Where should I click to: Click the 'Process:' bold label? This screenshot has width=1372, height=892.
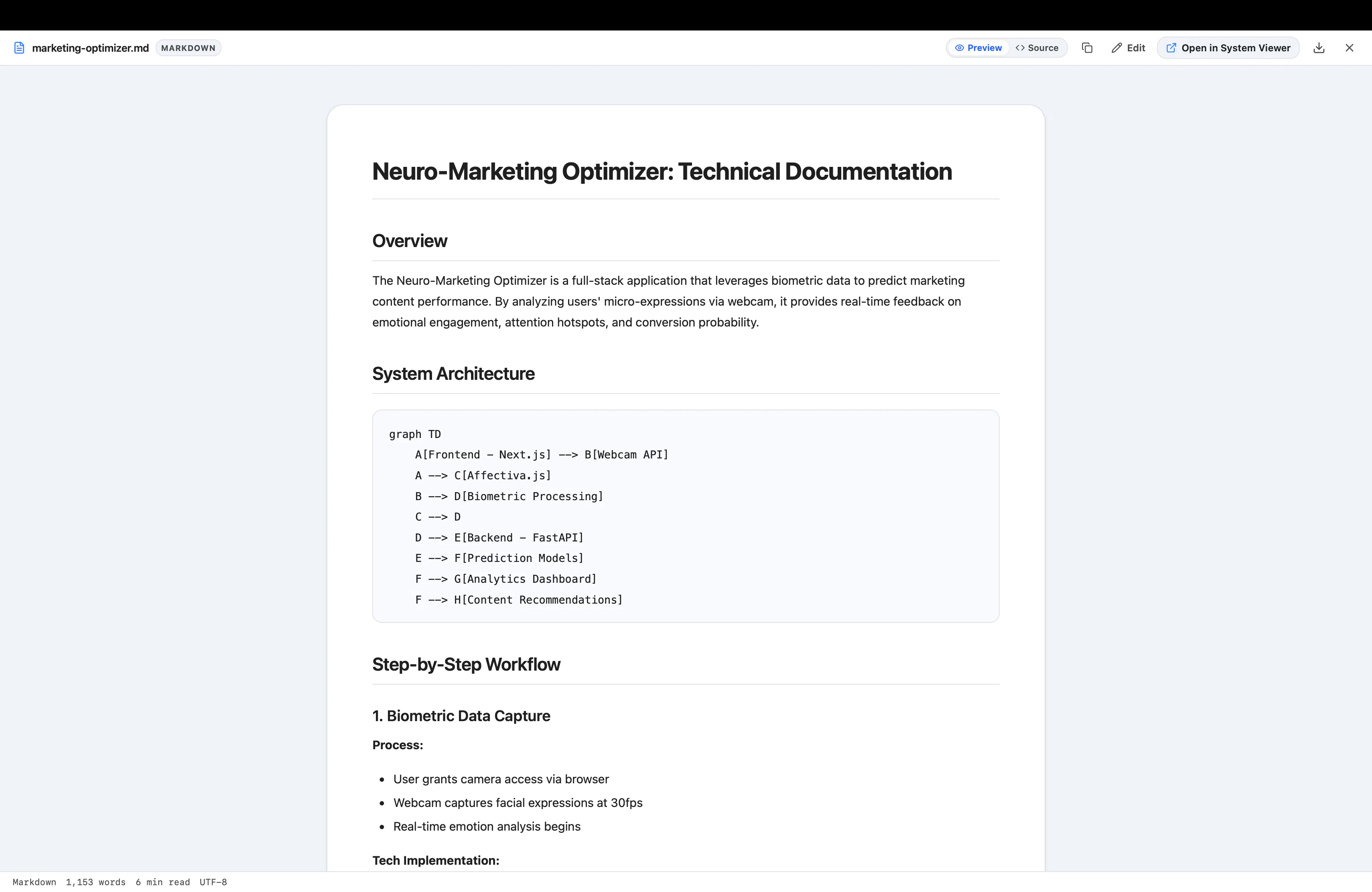(398, 745)
